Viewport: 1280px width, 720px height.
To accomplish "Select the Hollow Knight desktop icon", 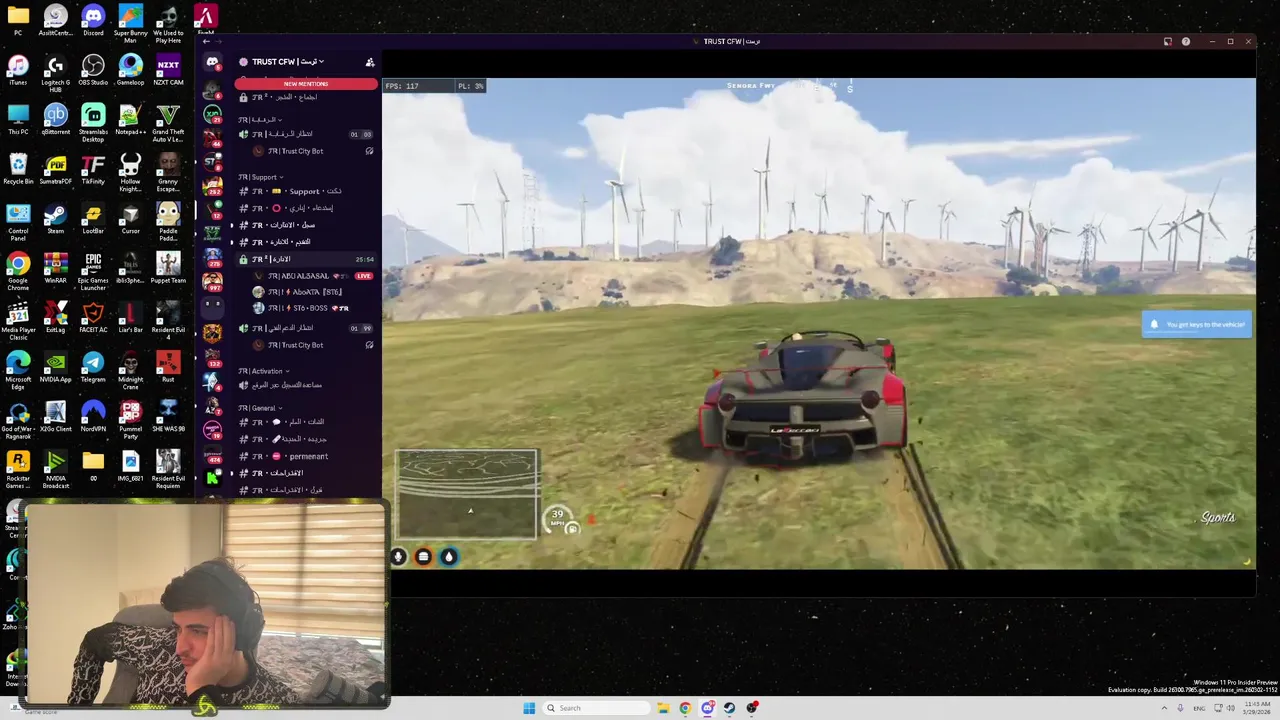I will [130, 171].
